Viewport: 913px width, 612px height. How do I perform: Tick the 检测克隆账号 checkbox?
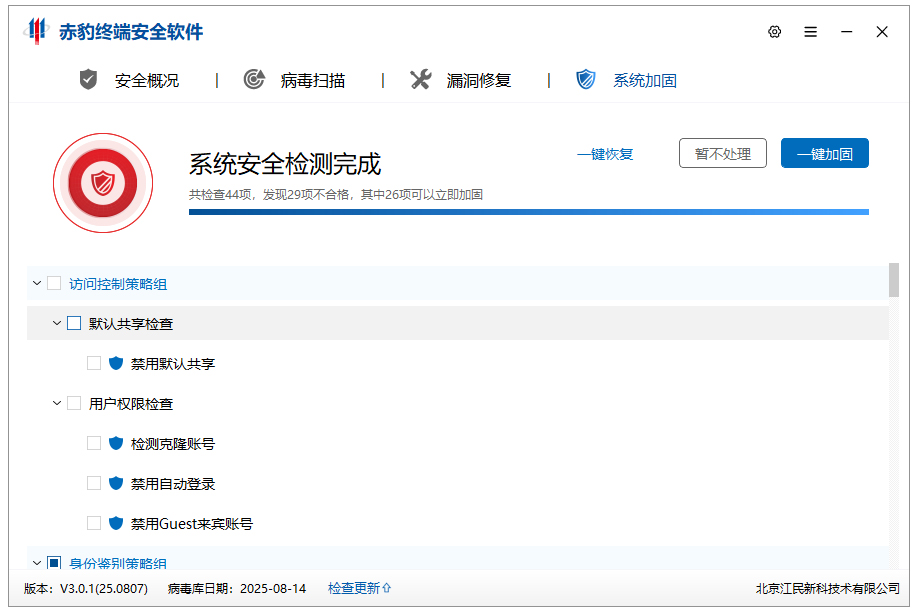coord(94,444)
